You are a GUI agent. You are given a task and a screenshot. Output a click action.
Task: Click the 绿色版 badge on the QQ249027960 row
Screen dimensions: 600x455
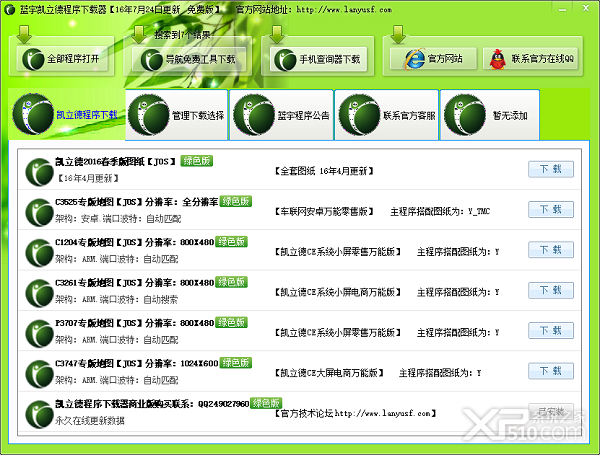(x=266, y=403)
